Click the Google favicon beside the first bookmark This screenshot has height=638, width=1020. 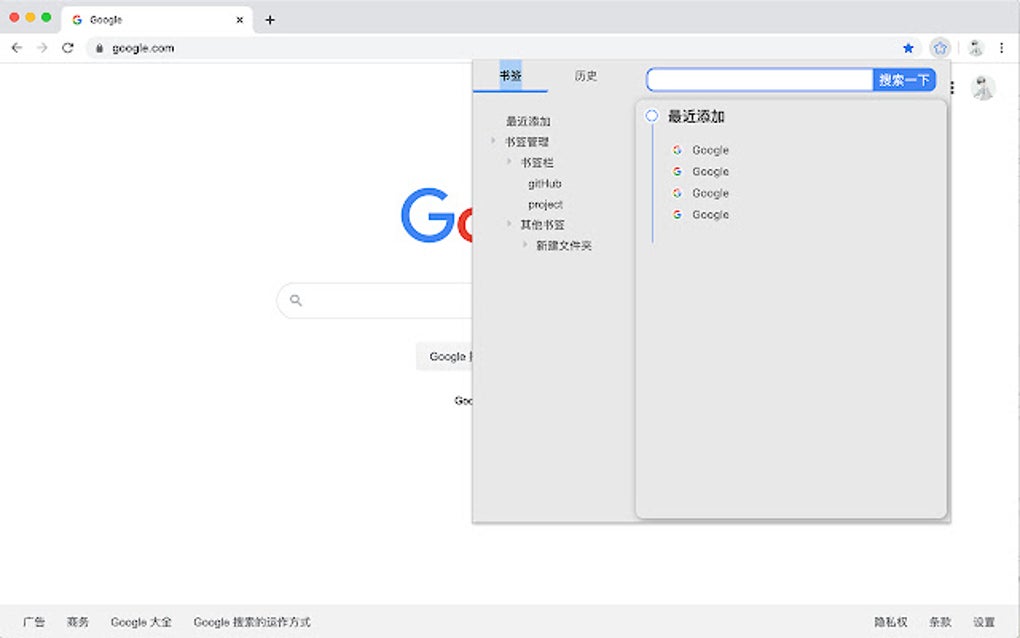coord(677,149)
